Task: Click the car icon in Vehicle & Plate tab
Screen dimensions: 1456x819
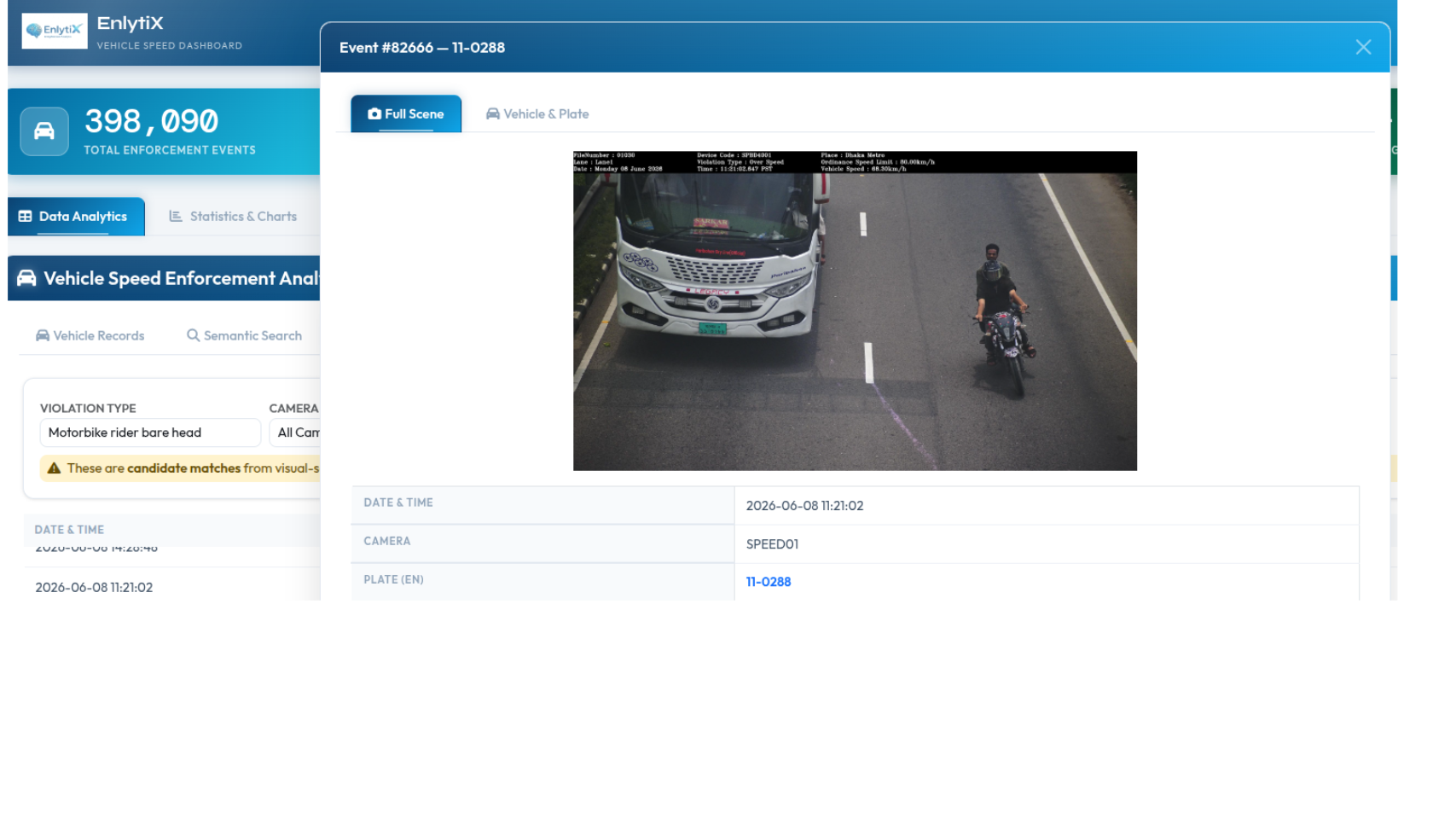Action: tap(493, 114)
